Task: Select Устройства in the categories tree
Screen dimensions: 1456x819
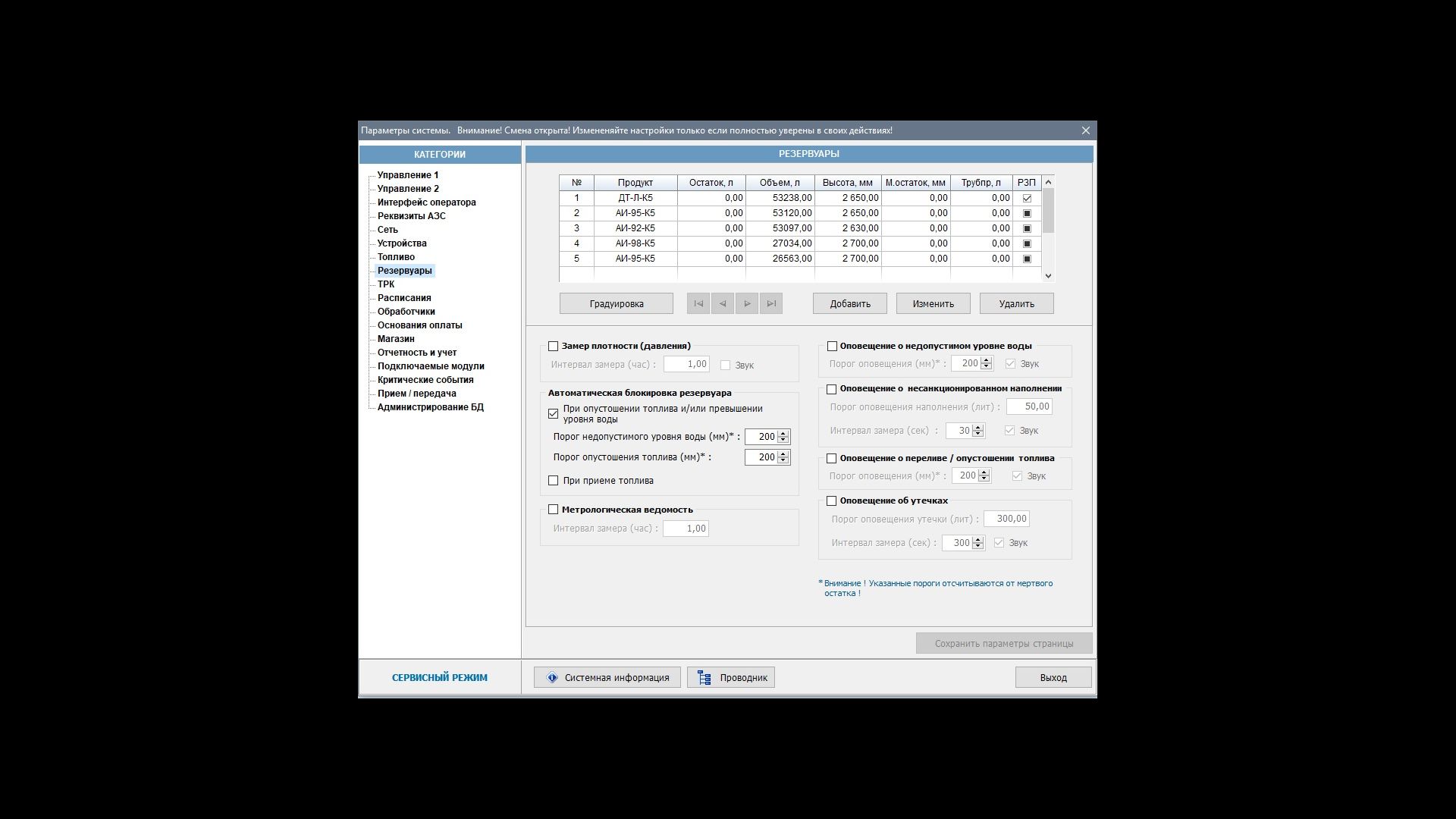Action: pos(402,243)
